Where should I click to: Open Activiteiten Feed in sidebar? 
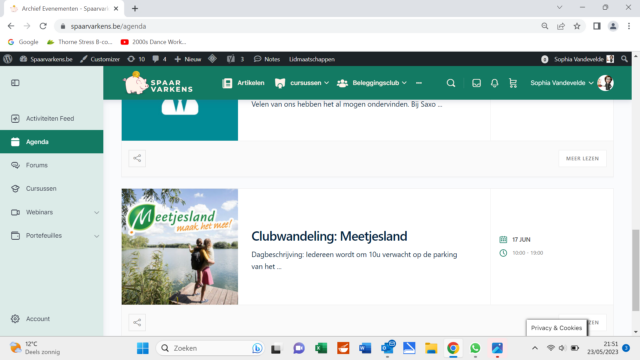pyautogui.click(x=50, y=118)
